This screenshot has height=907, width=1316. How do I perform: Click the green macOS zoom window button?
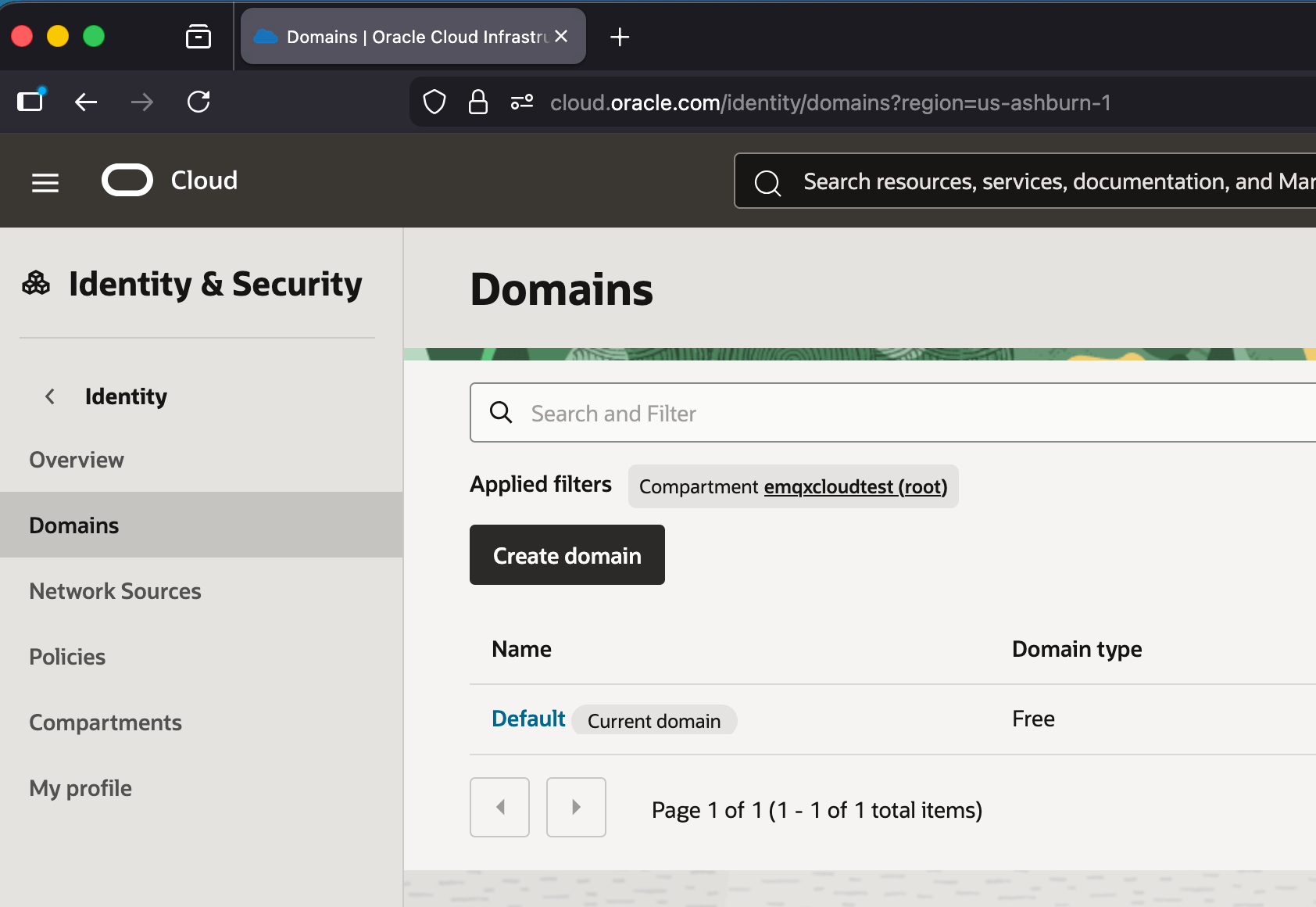(x=94, y=36)
